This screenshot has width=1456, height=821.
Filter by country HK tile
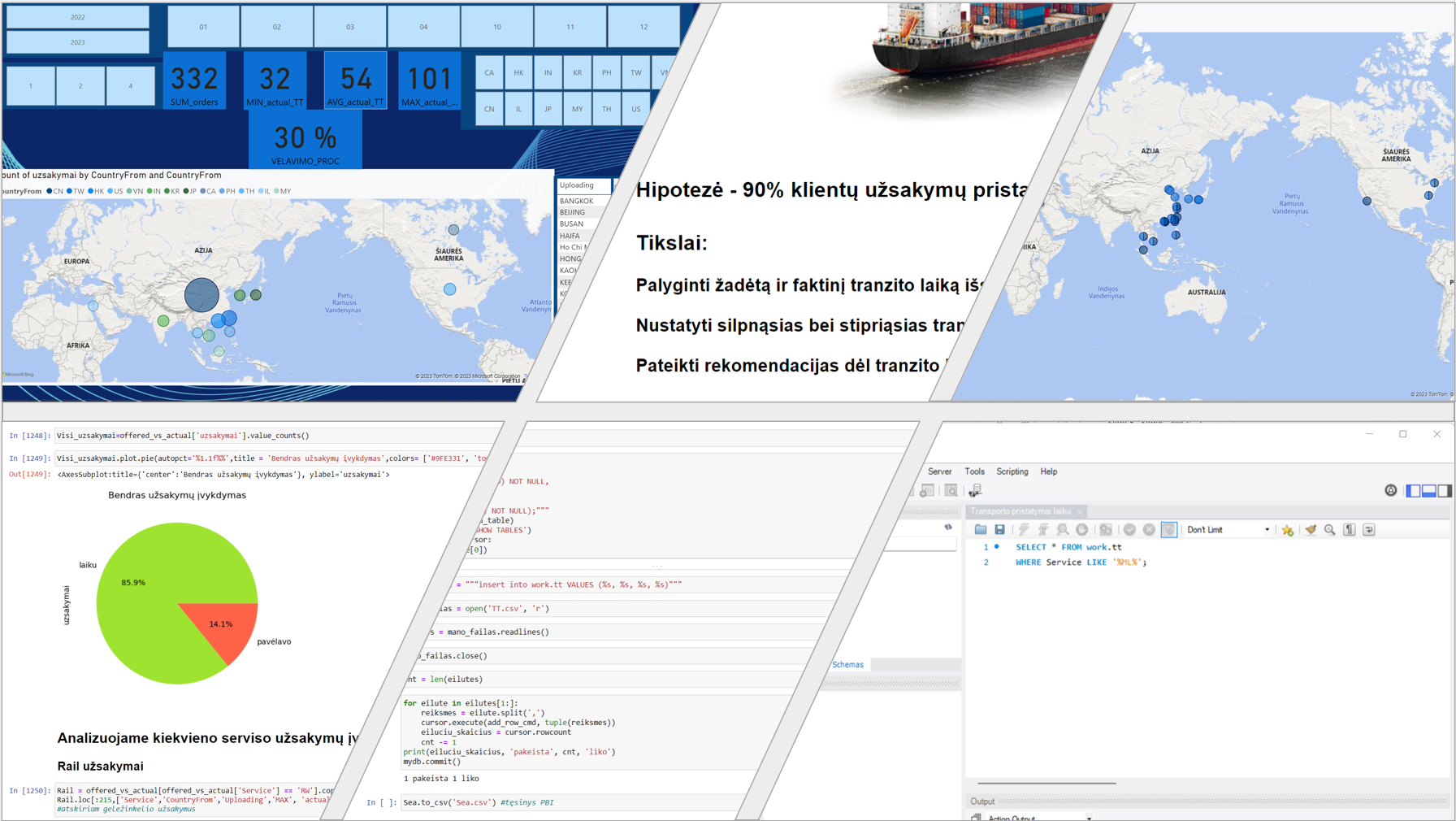(x=518, y=72)
